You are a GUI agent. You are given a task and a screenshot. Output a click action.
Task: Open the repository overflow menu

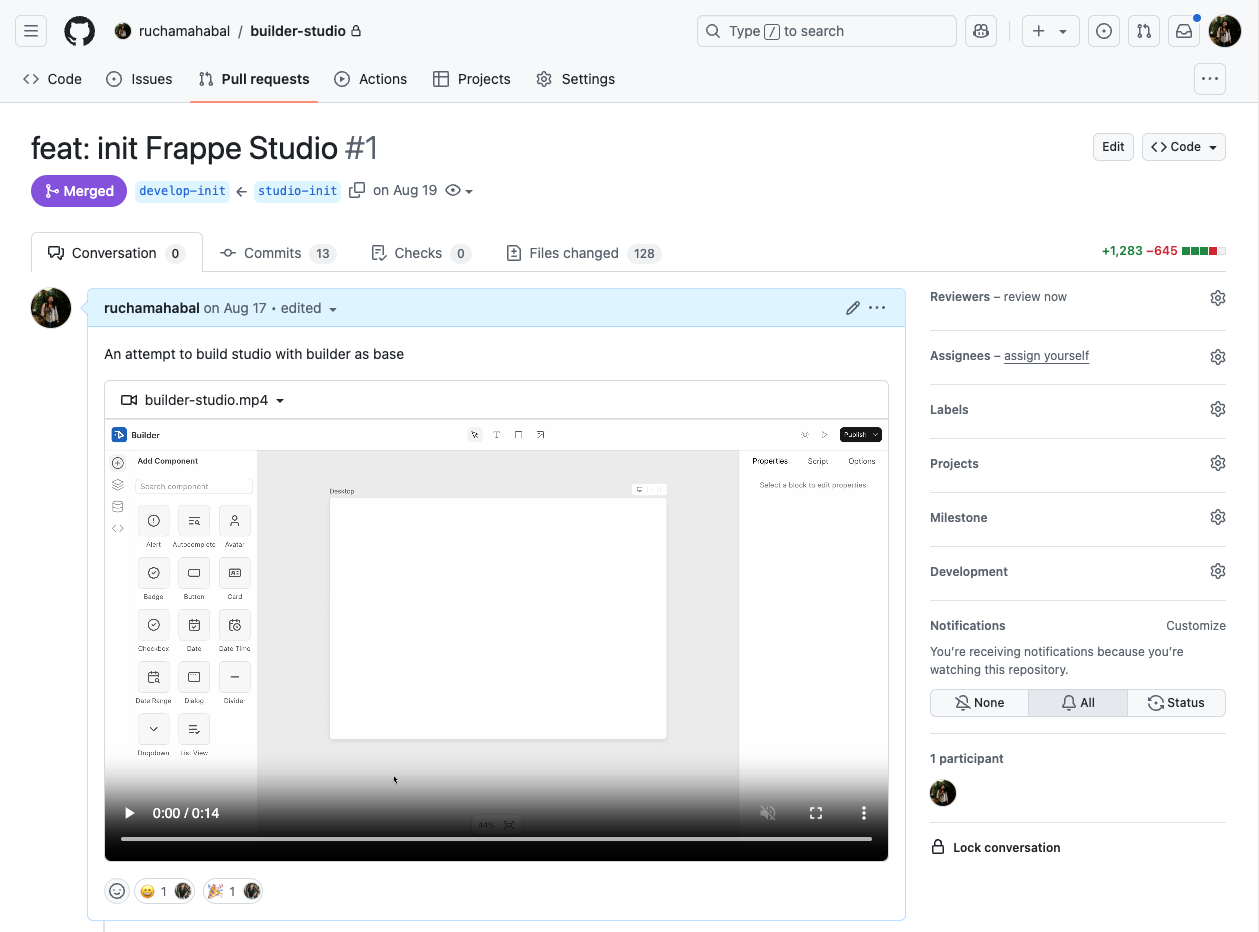click(x=1210, y=79)
